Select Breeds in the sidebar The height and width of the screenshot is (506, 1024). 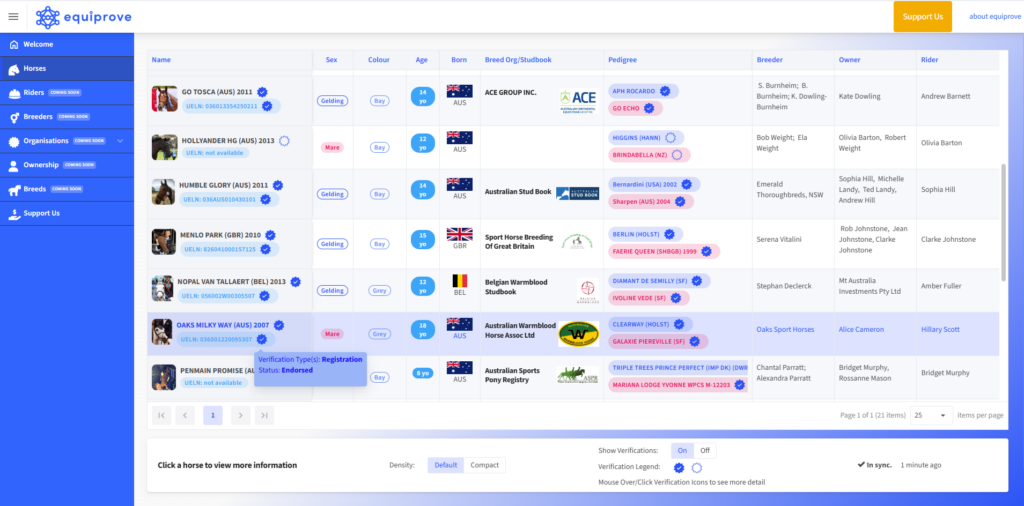click(67, 189)
